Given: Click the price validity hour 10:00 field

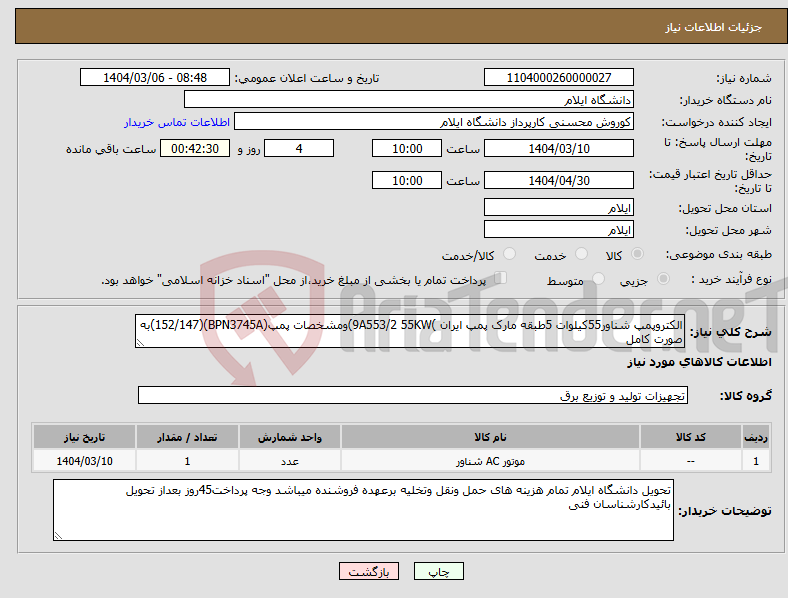Looking at the screenshot, I should [407, 180].
